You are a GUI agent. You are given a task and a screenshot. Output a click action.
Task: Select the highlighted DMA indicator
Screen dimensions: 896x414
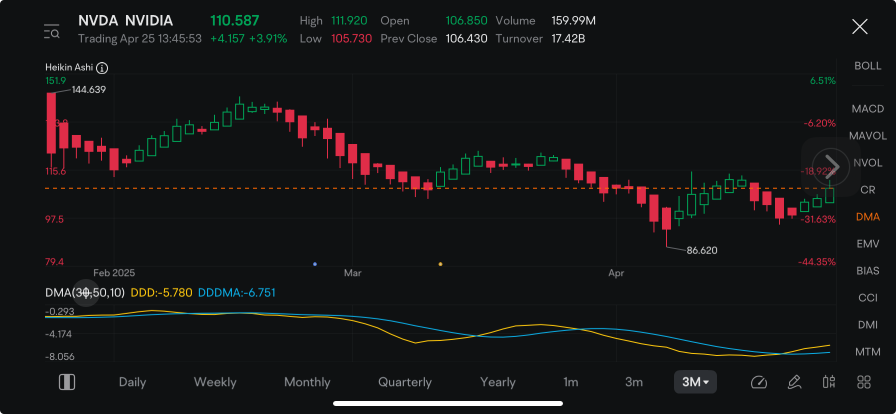pos(867,217)
